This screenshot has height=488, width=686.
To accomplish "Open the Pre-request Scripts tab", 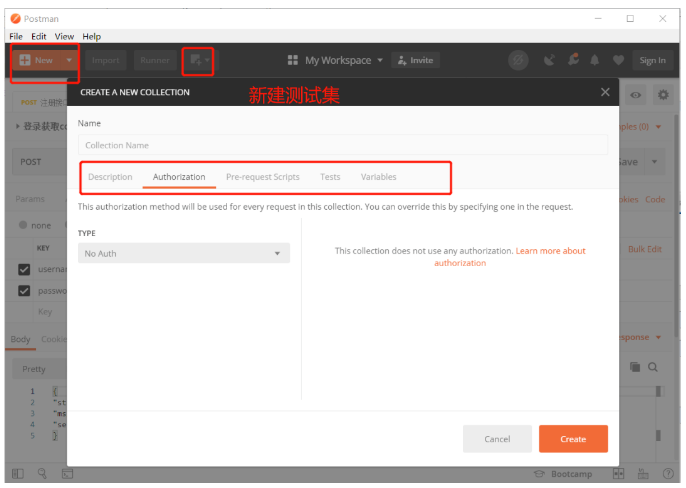I will [262, 177].
